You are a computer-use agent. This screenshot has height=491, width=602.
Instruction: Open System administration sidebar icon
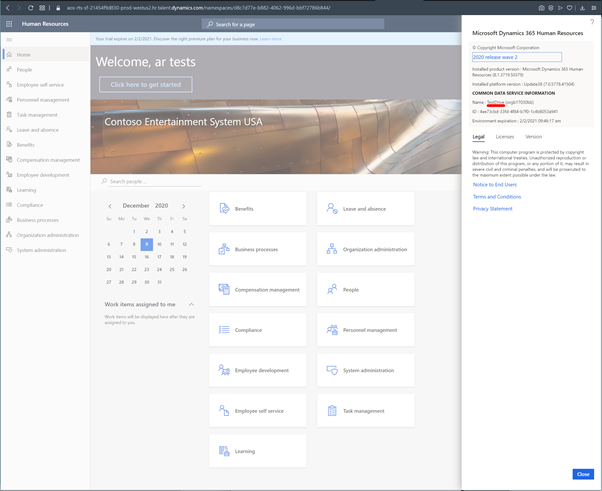point(9,250)
